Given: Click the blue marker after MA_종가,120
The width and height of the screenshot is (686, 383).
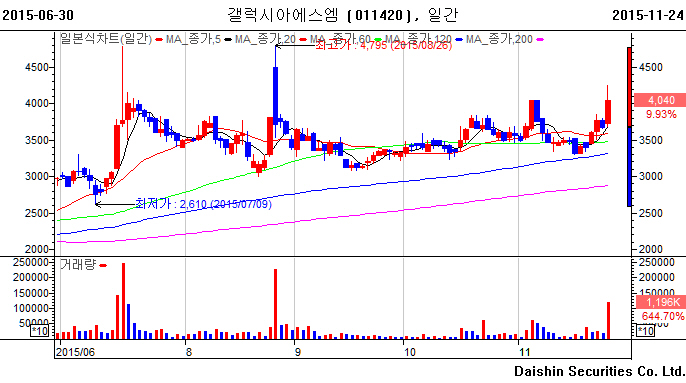Looking at the screenshot, I should coord(459,39).
